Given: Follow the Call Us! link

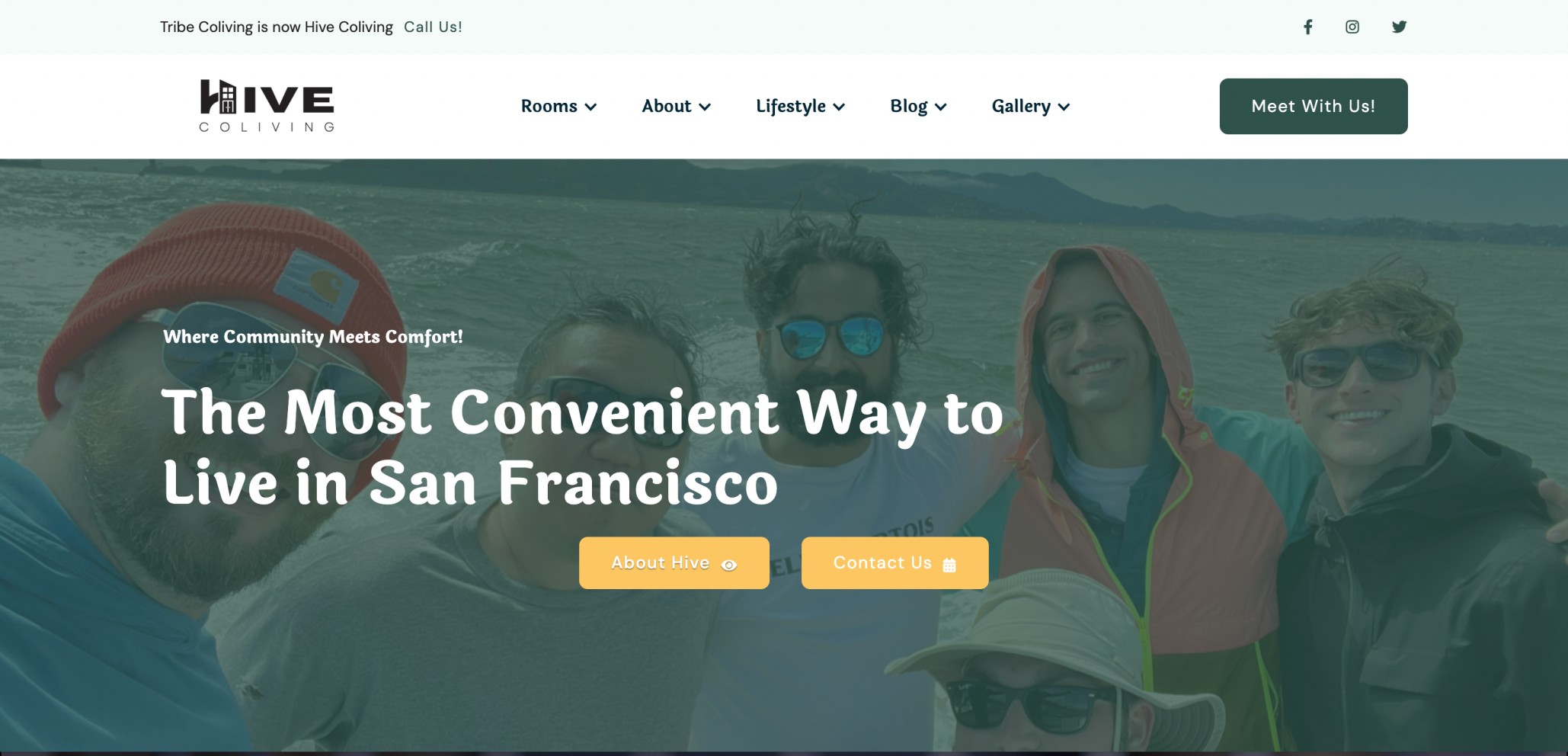Looking at the screenshot, I should 433,27.
